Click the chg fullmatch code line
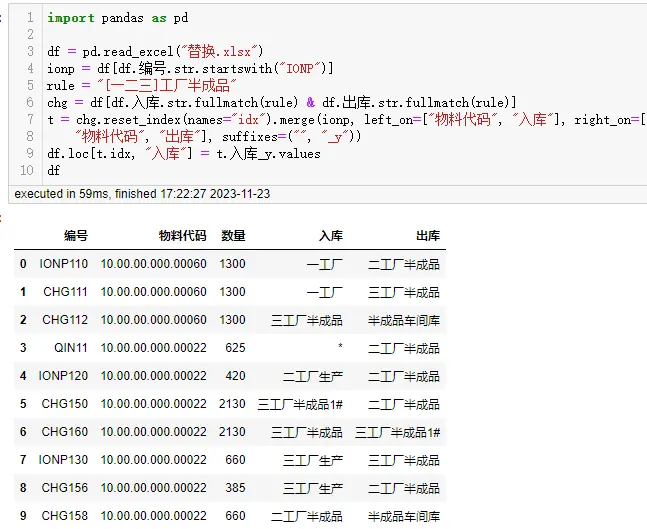The width and height of the screenshot is (647, 529). (x=282, y=102)
